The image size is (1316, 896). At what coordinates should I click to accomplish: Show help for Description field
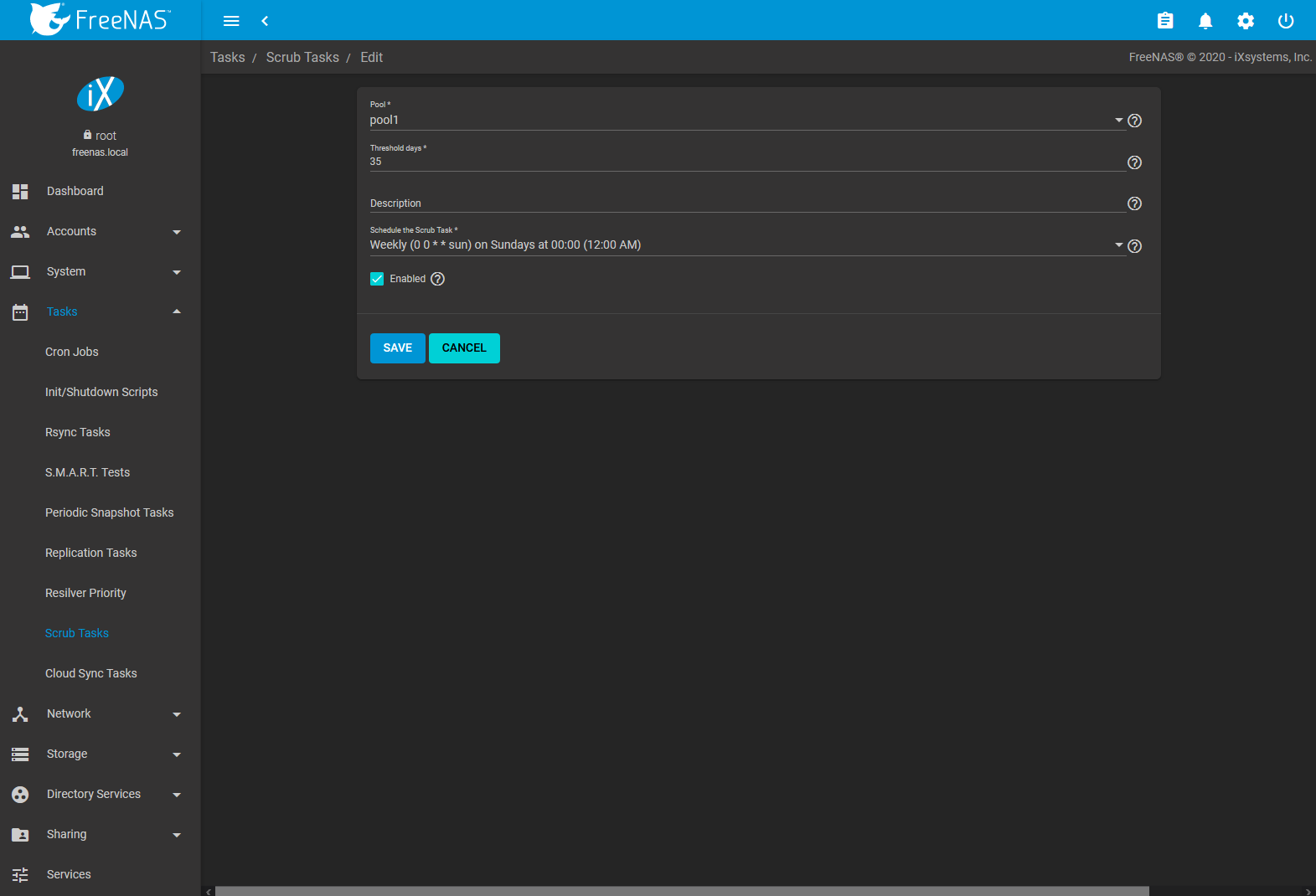click(x=1134, y=203)
